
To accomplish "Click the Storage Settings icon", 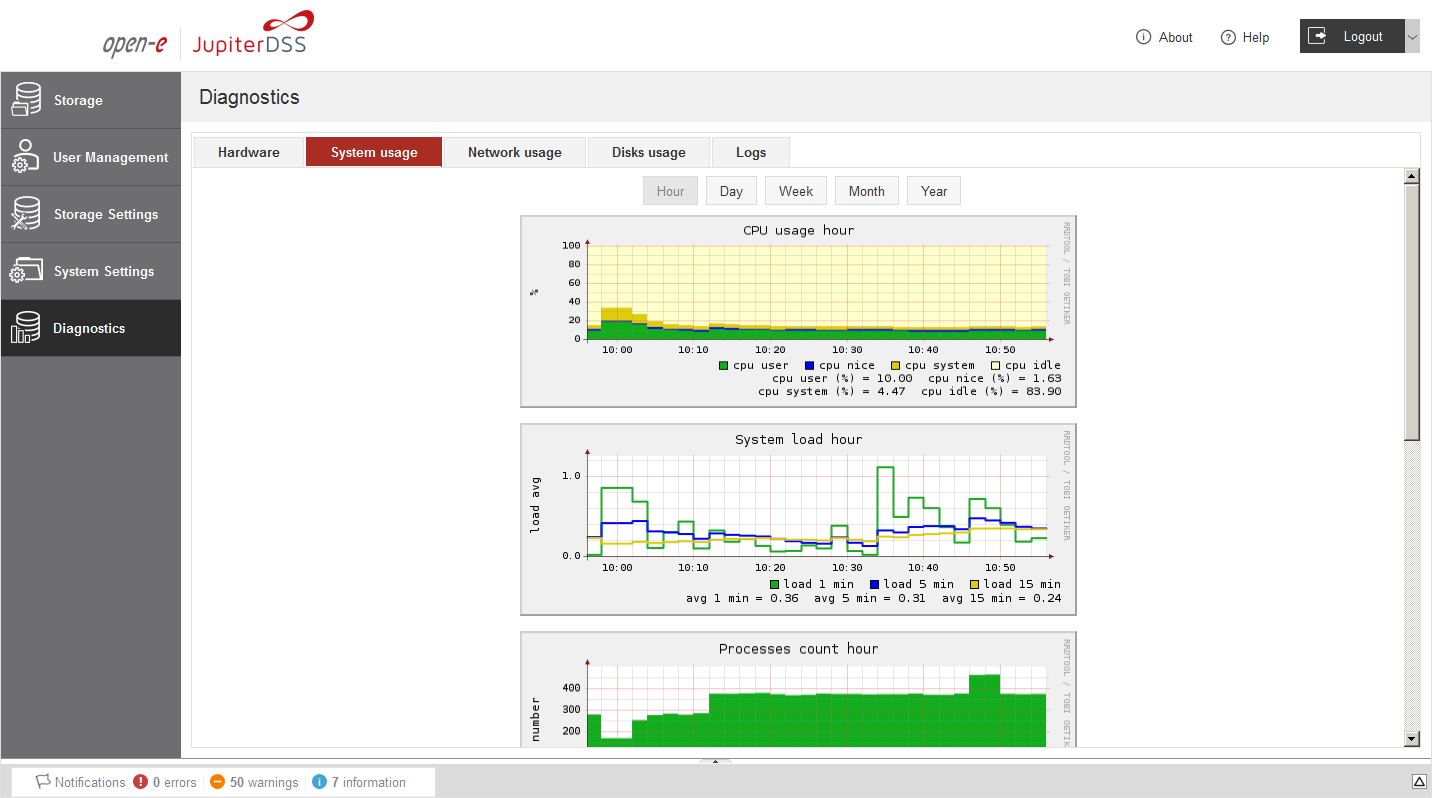I will 26,214.
